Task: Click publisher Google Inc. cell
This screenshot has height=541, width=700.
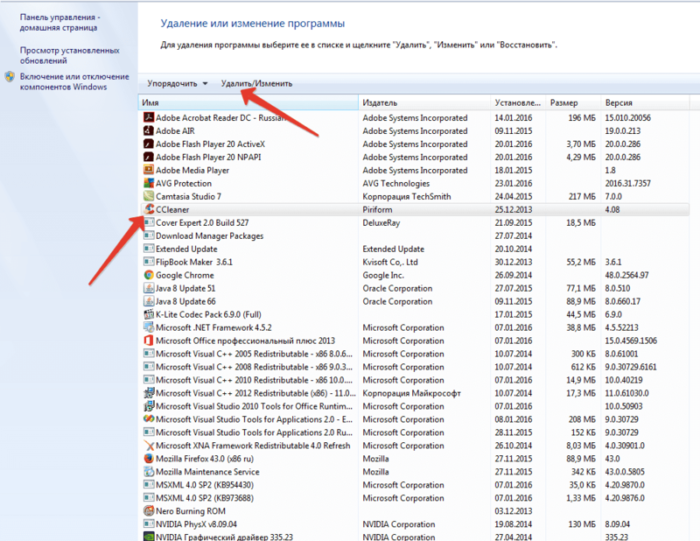Action: pos(383,275)
